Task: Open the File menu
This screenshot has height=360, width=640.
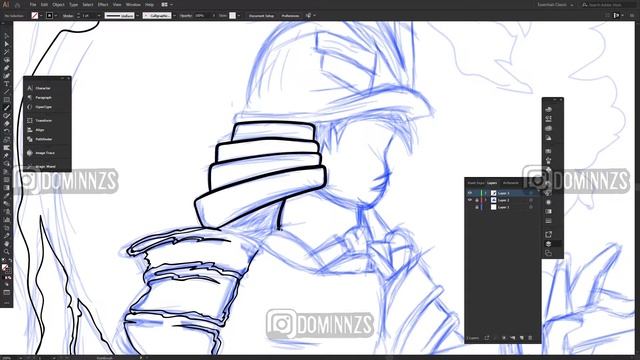Action: tap(33, 4)
